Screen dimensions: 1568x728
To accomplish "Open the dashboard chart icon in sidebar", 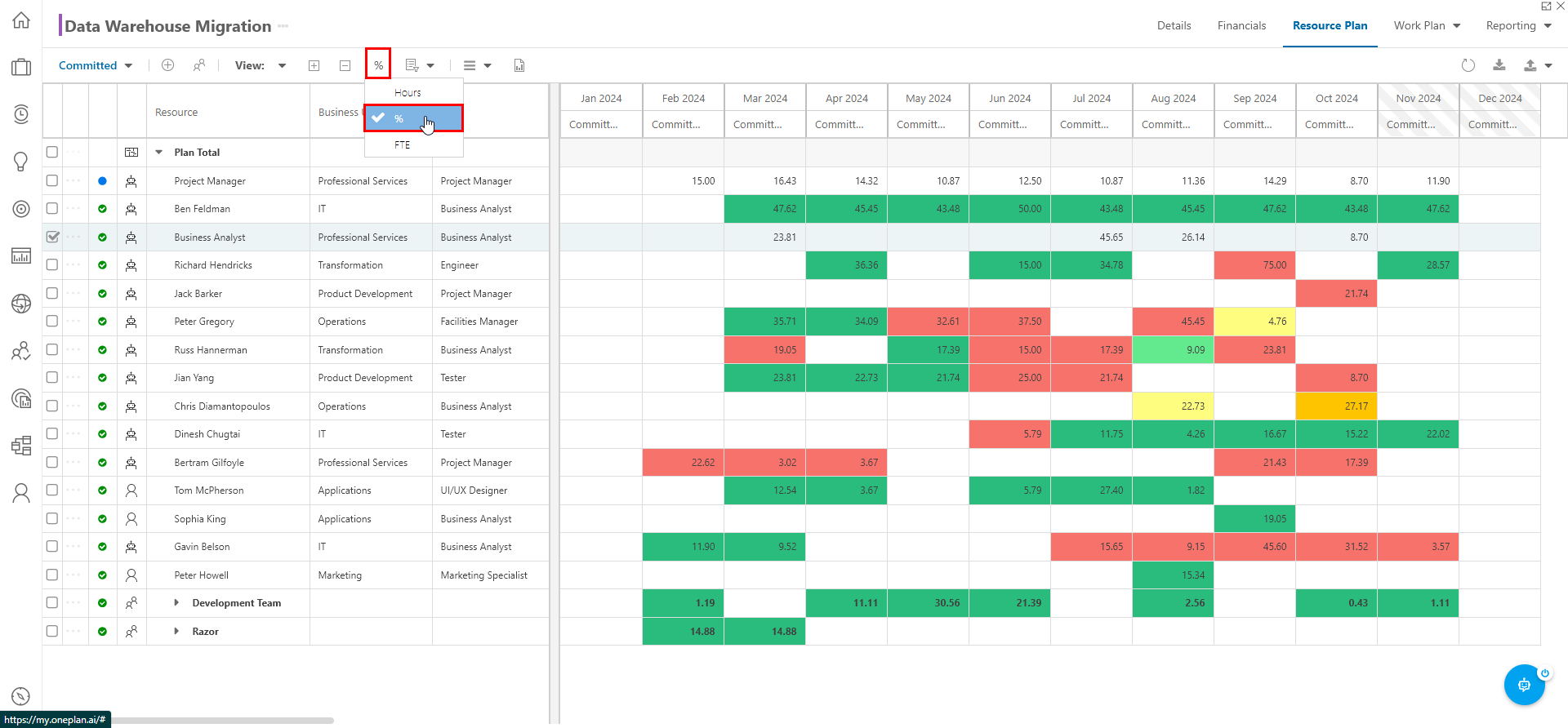I will pyautogui.click(x=21, y=256).
